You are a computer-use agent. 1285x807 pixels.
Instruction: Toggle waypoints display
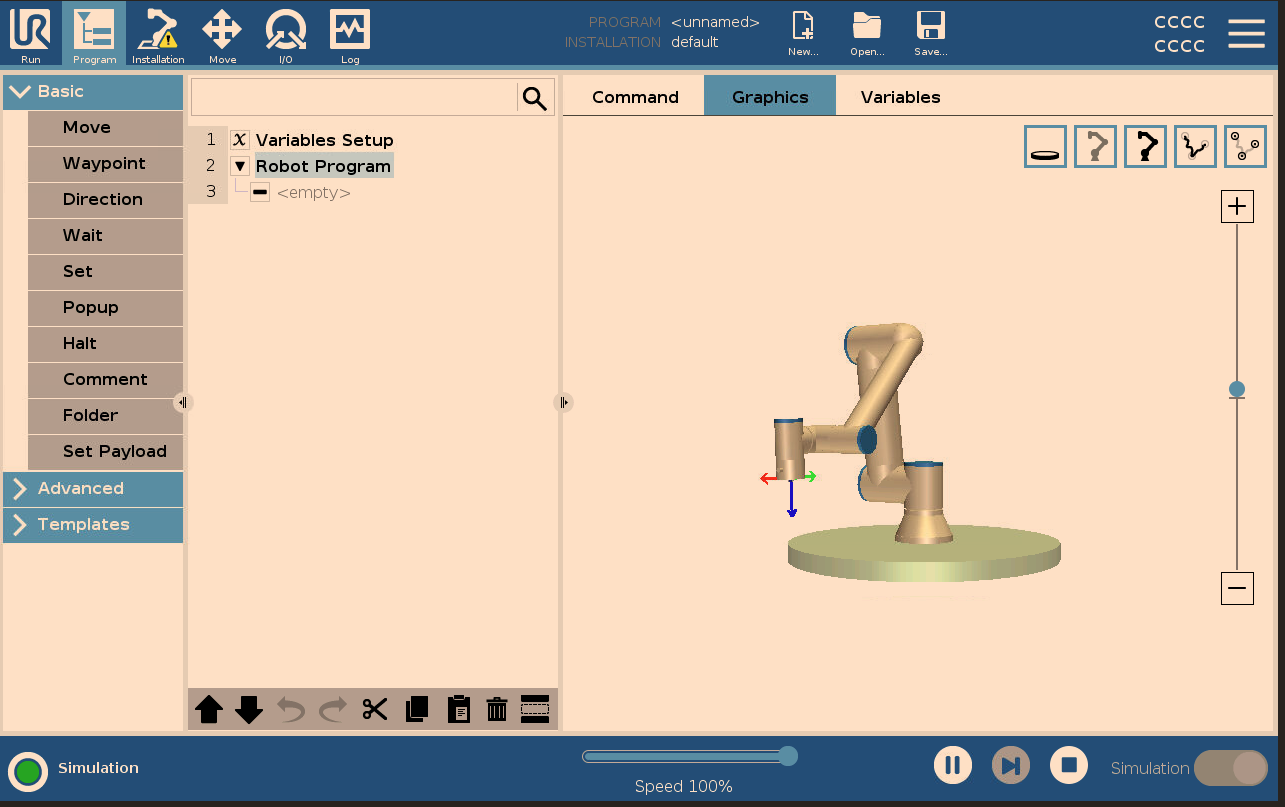(x=1246, y=146)
